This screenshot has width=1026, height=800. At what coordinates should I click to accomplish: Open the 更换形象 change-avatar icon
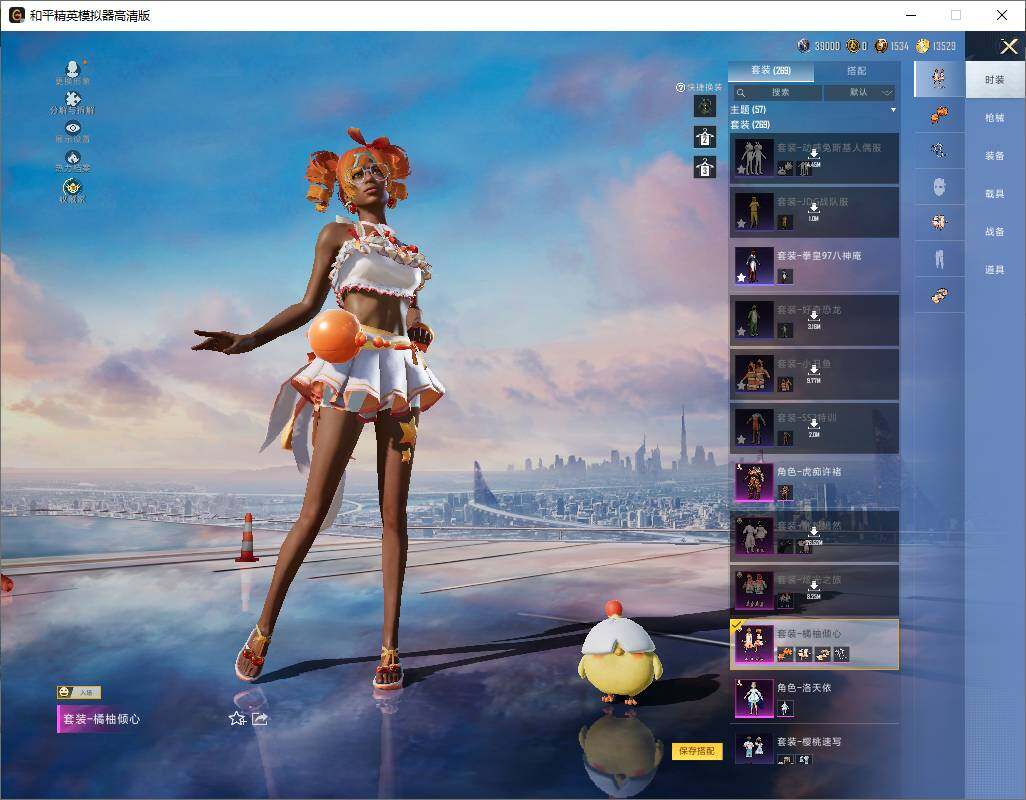click(73, 72)
